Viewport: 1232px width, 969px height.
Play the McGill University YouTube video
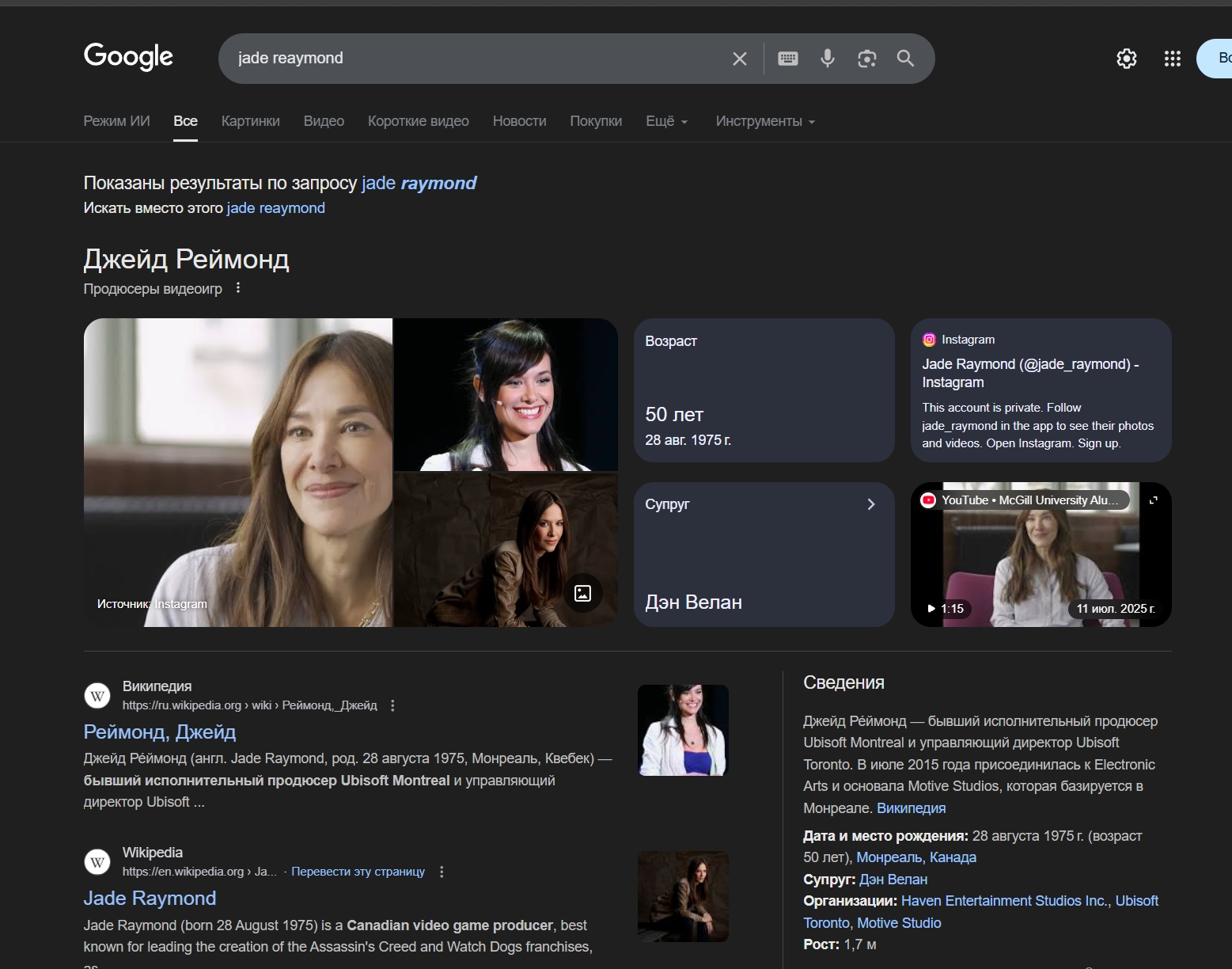pos(1040,562)
